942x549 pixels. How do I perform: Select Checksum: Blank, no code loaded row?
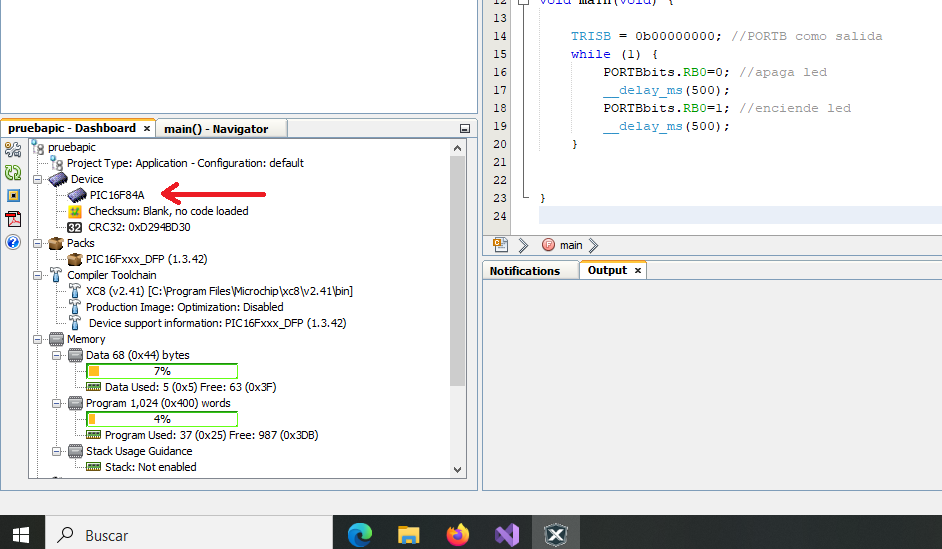(x=168, y=211)
